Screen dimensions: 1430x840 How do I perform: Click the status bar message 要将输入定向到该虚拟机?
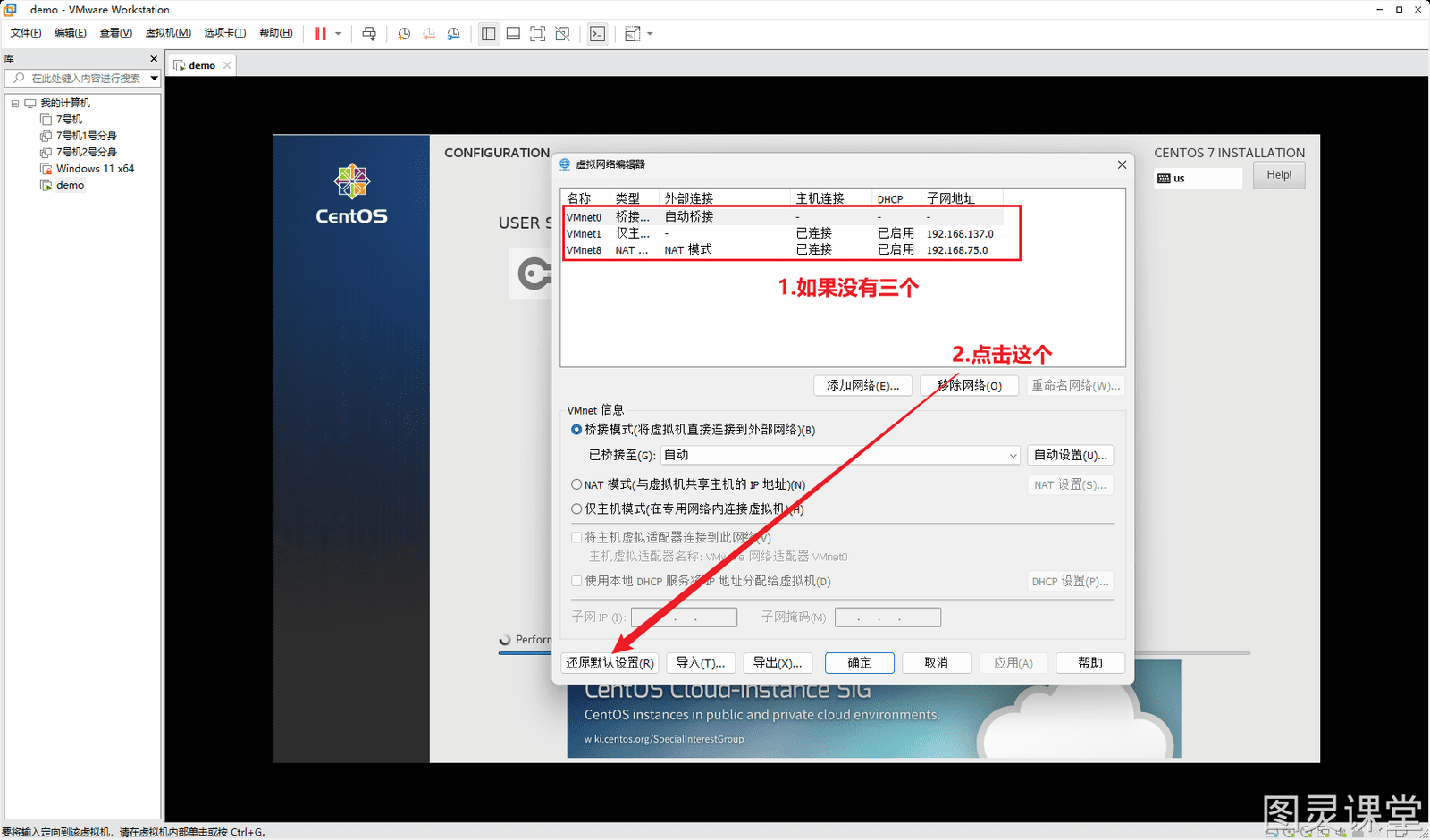click(x=134, y=832)
